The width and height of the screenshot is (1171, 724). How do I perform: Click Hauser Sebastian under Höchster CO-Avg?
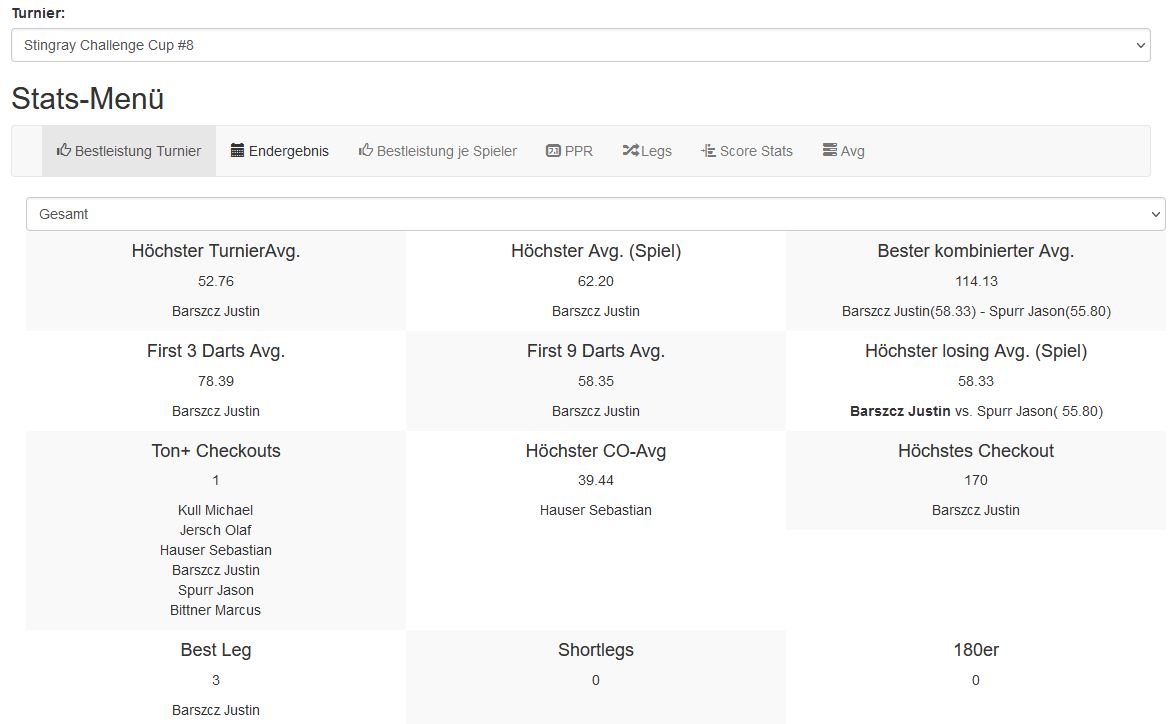595,510
